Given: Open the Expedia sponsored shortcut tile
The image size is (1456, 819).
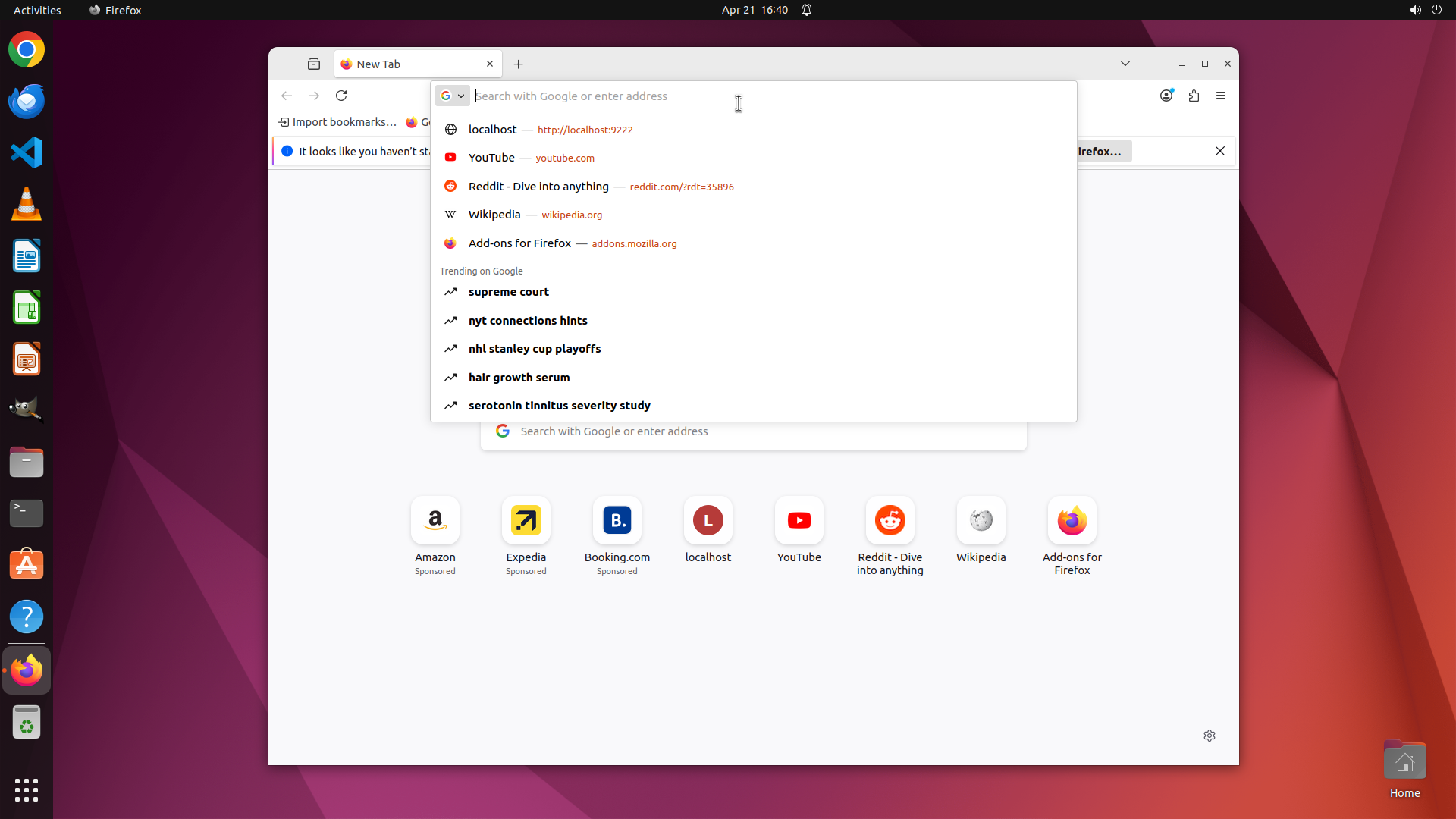Looking at the screenshot, I should point(526,521).
